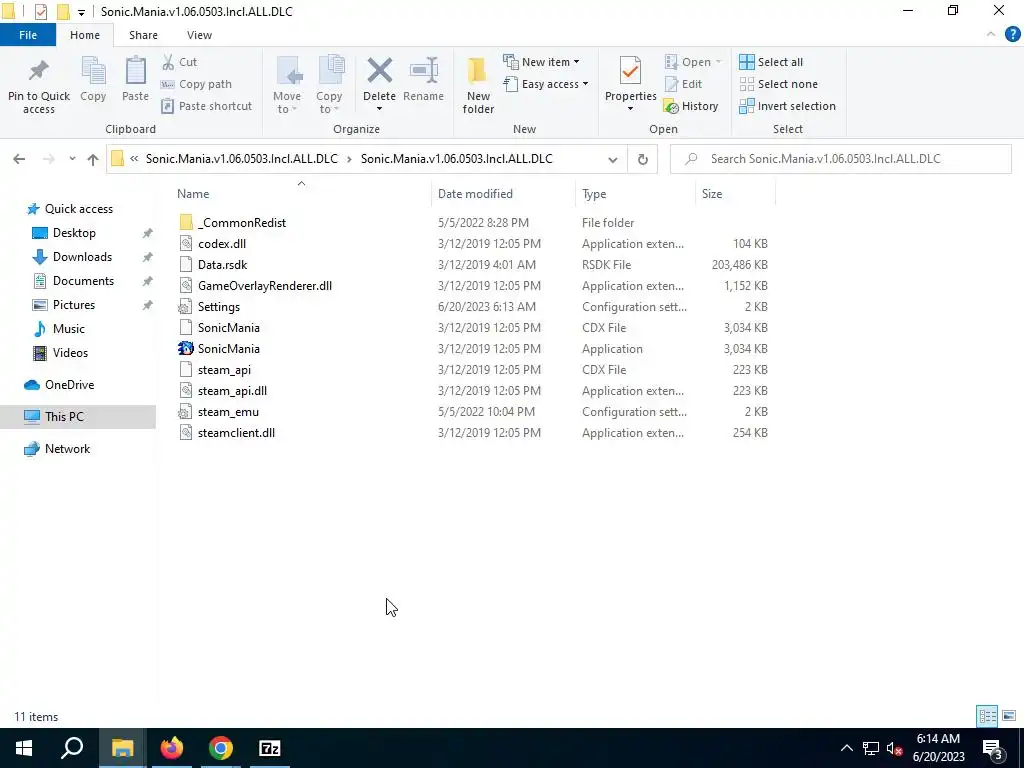Image resolution: width=1024 pixels, height=768 pixels.
Task: Click first breadcrumb Sonic.Mania folder segment
Action: pyautogui.click(x=242, y=159)
